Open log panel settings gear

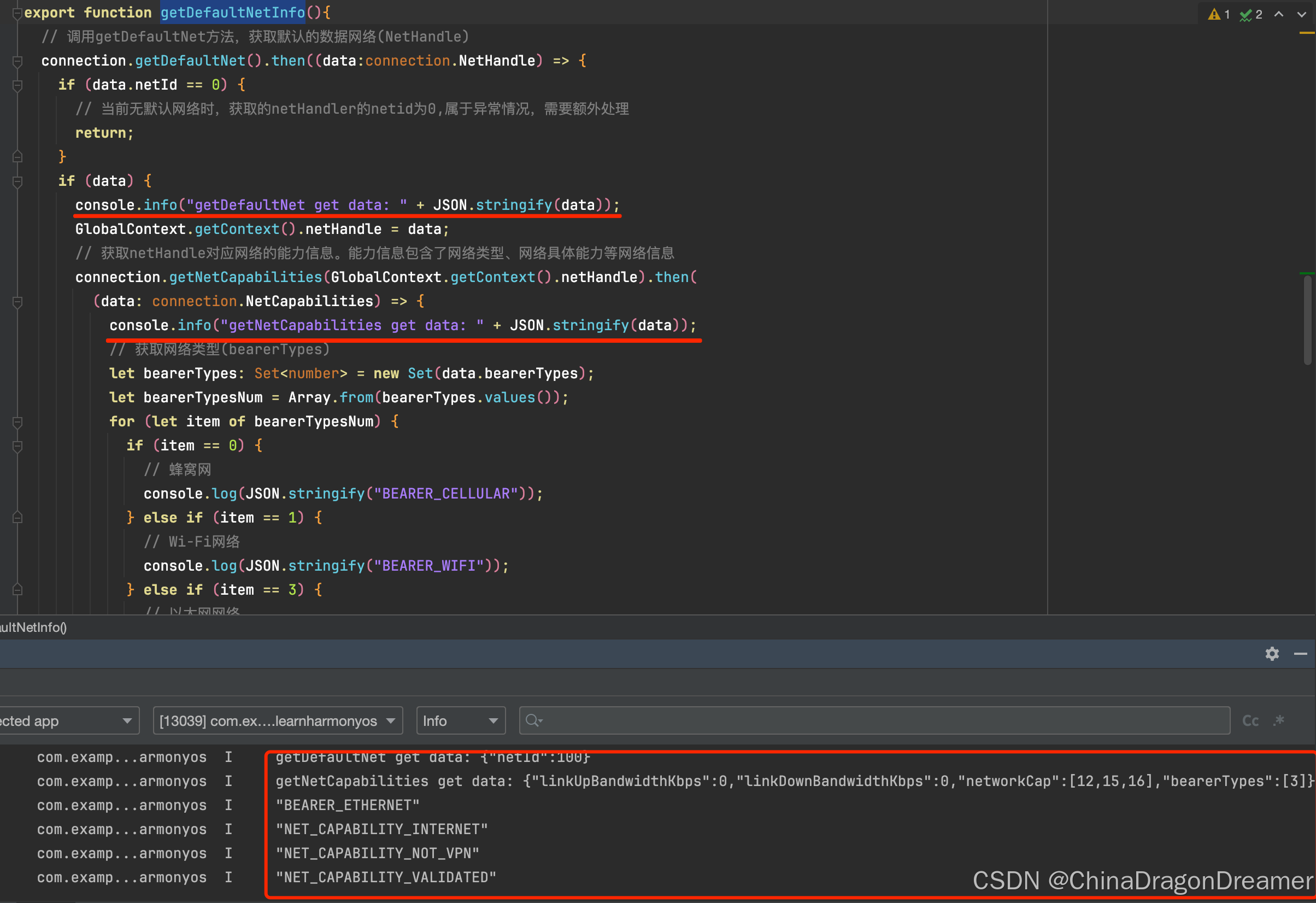[x=1272, y=654]
